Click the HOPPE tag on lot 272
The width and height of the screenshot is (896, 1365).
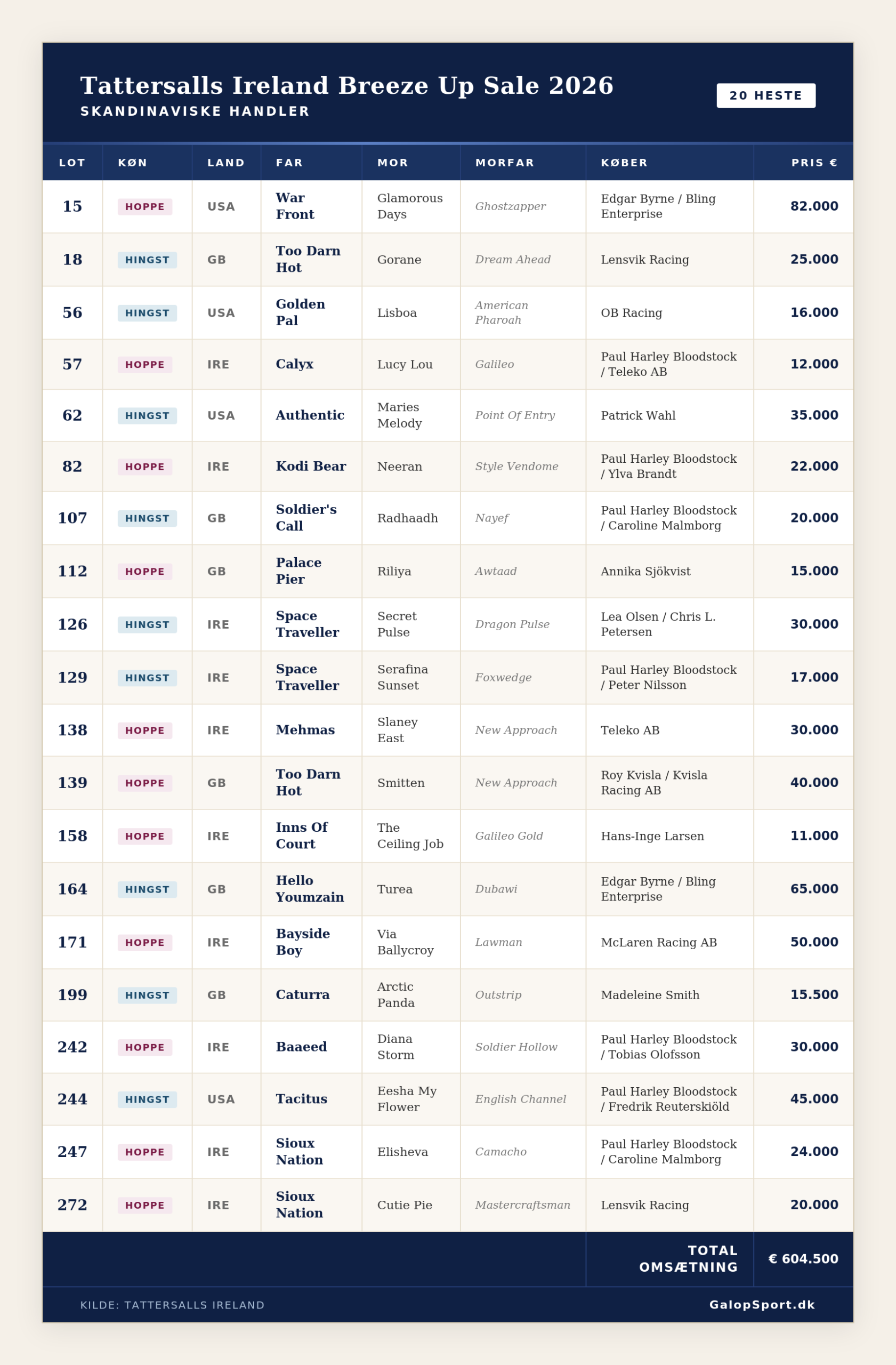pos(145,1206)
